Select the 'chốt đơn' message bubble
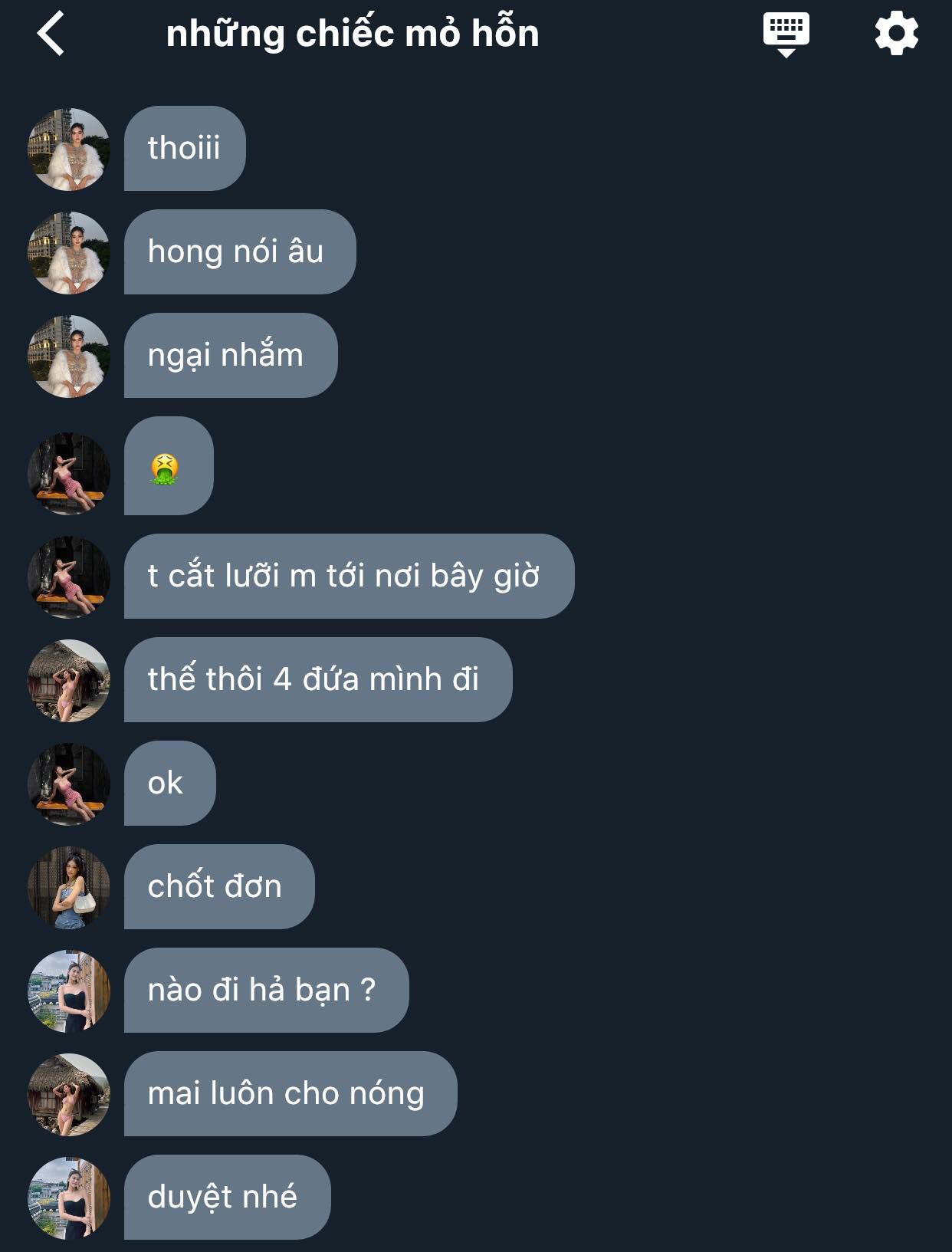The image size is (952, 1252). point(219,886)
